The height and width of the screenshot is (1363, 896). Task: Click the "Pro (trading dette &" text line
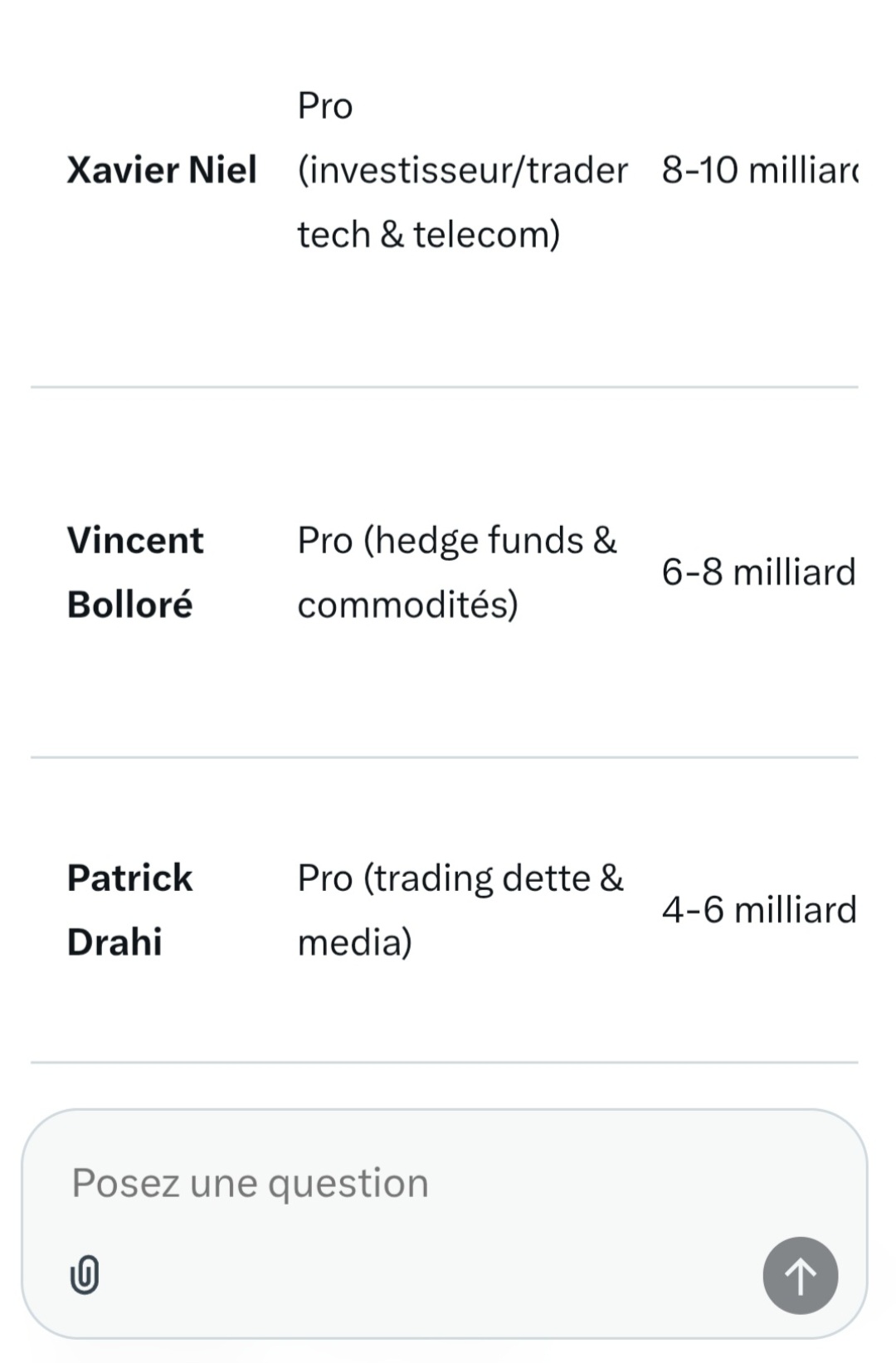pos(460,878)
